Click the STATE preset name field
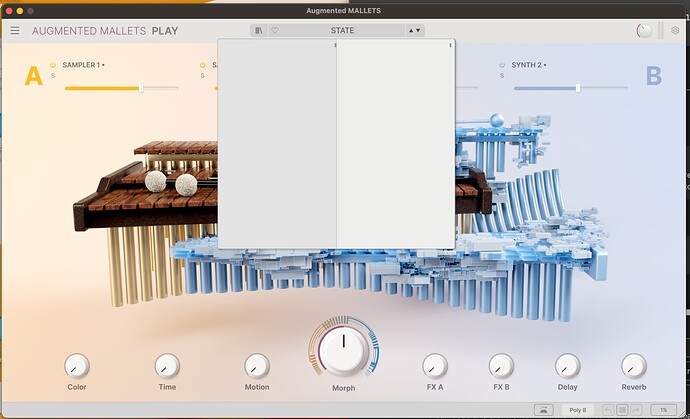690x419 pixels. click(x=342, y=30)
